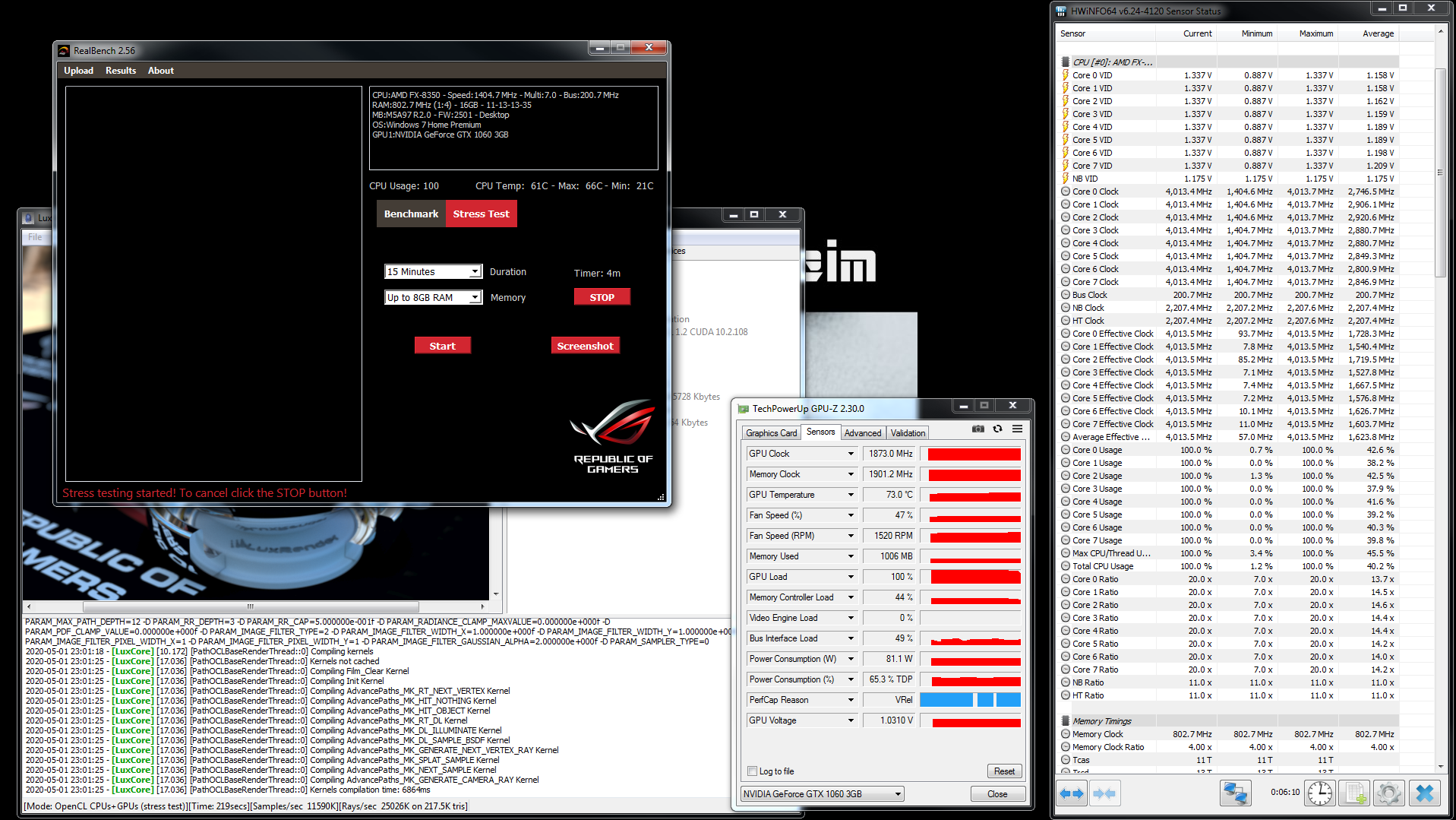Click HWiNFO remote network monitors icon
This screenshot has width=1456, height=820.
(1236, 793)
